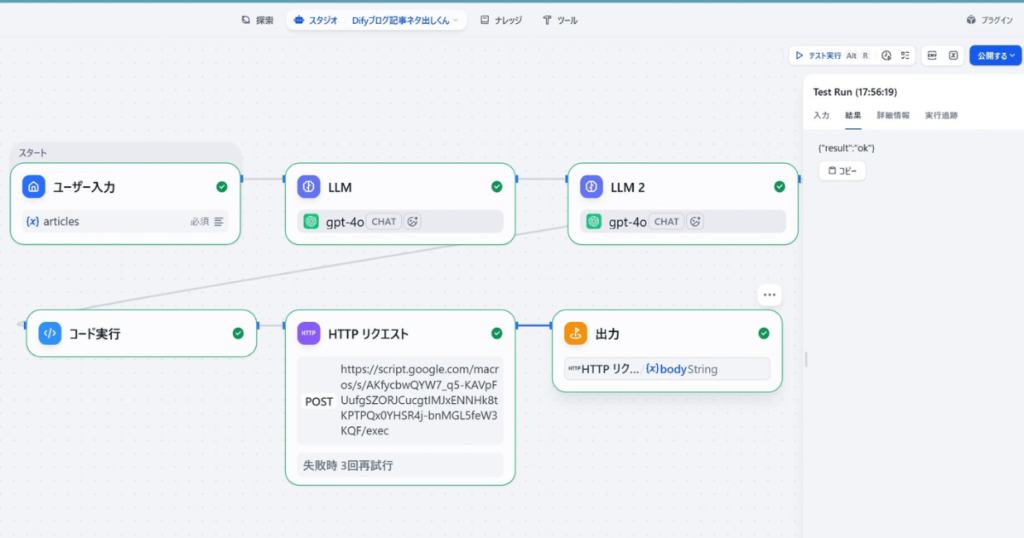Click the LLM node brain icon
This screenshot has height=538, width=1024.
click(x=309, y=187)
